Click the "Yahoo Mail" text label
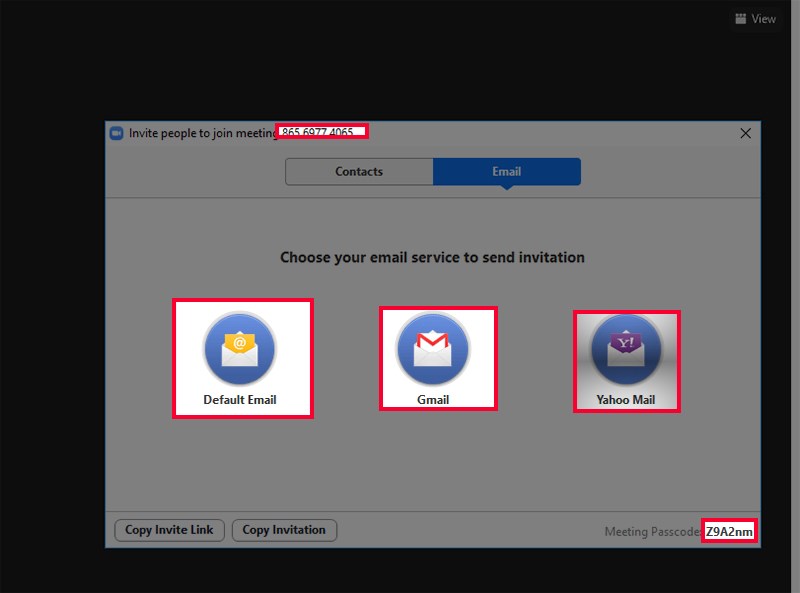The image size is (800, 593). pyautogui.click(x=626, y=400)
